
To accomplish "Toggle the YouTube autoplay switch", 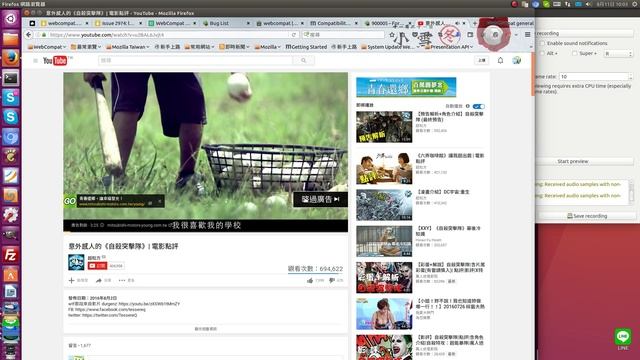I will 479,106.
